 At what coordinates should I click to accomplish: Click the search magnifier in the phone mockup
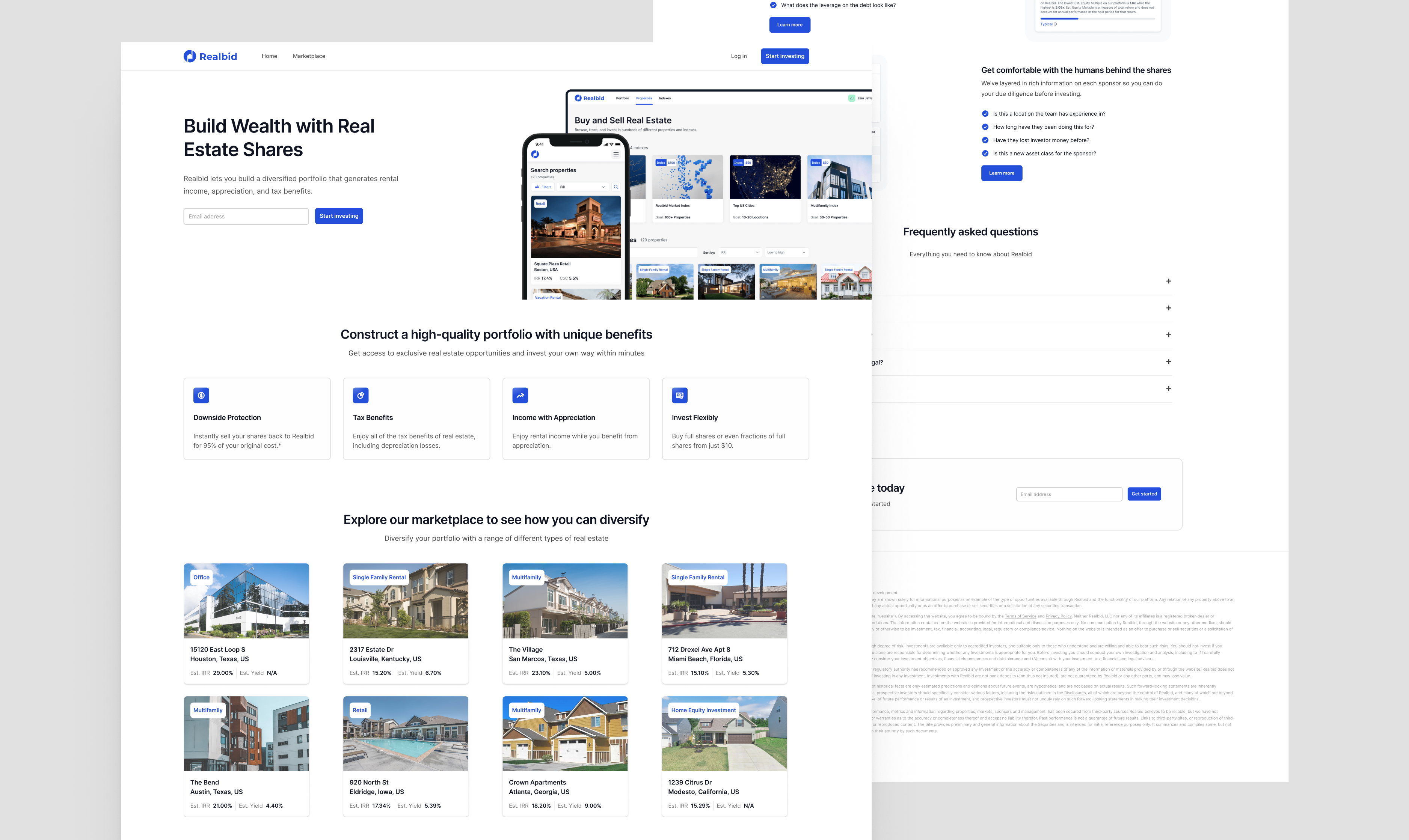615,186
